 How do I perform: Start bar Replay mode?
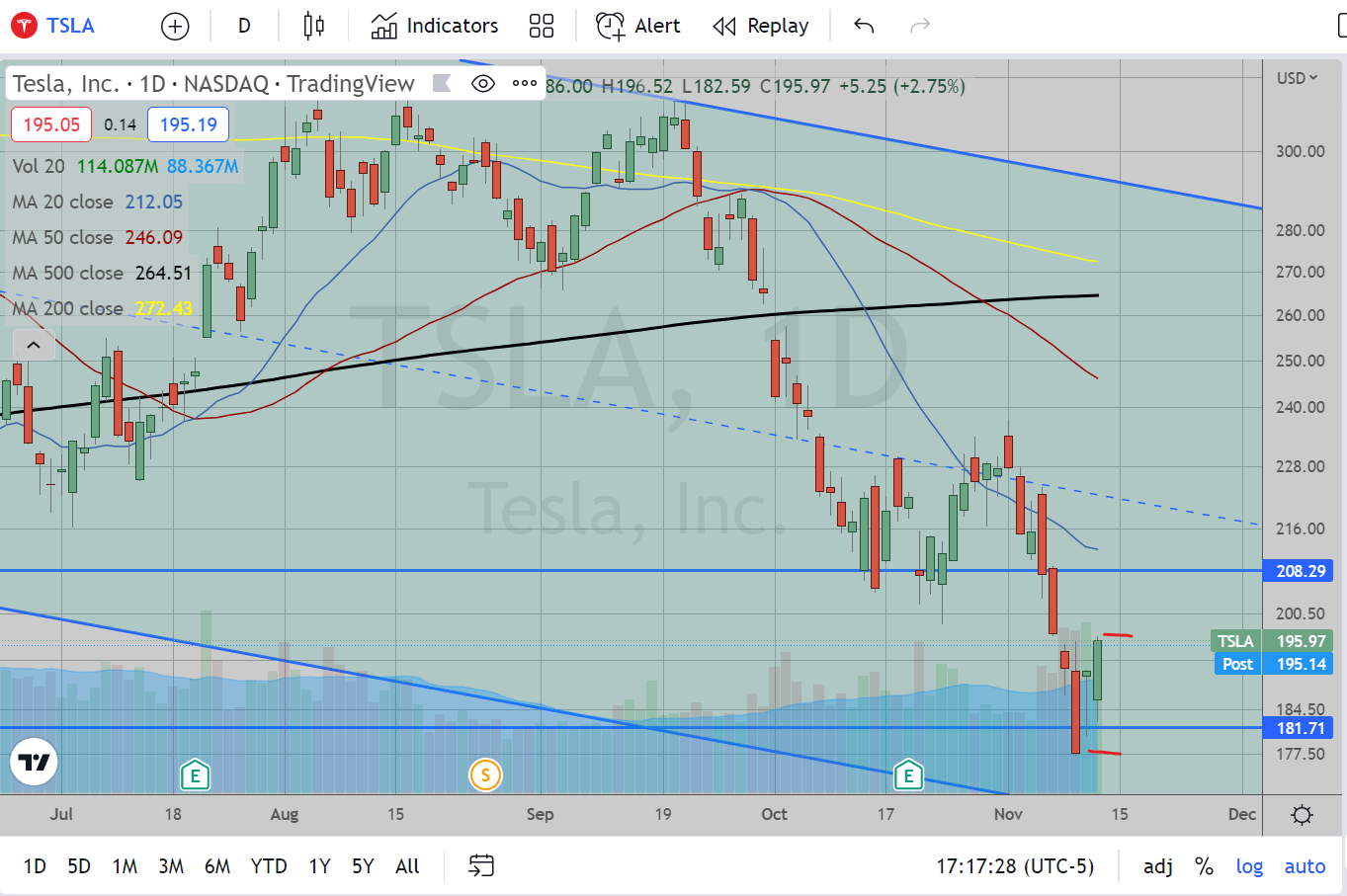point(761,26)
